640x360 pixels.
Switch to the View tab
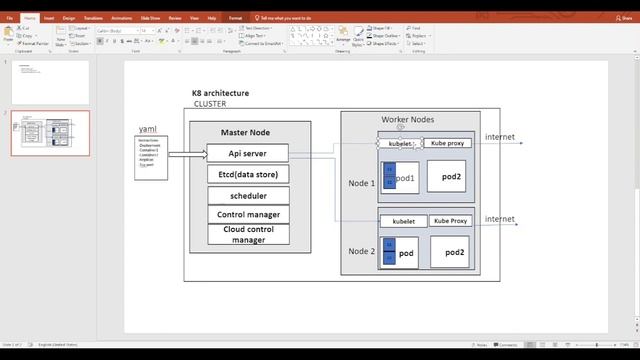click(x=194, y=18)
